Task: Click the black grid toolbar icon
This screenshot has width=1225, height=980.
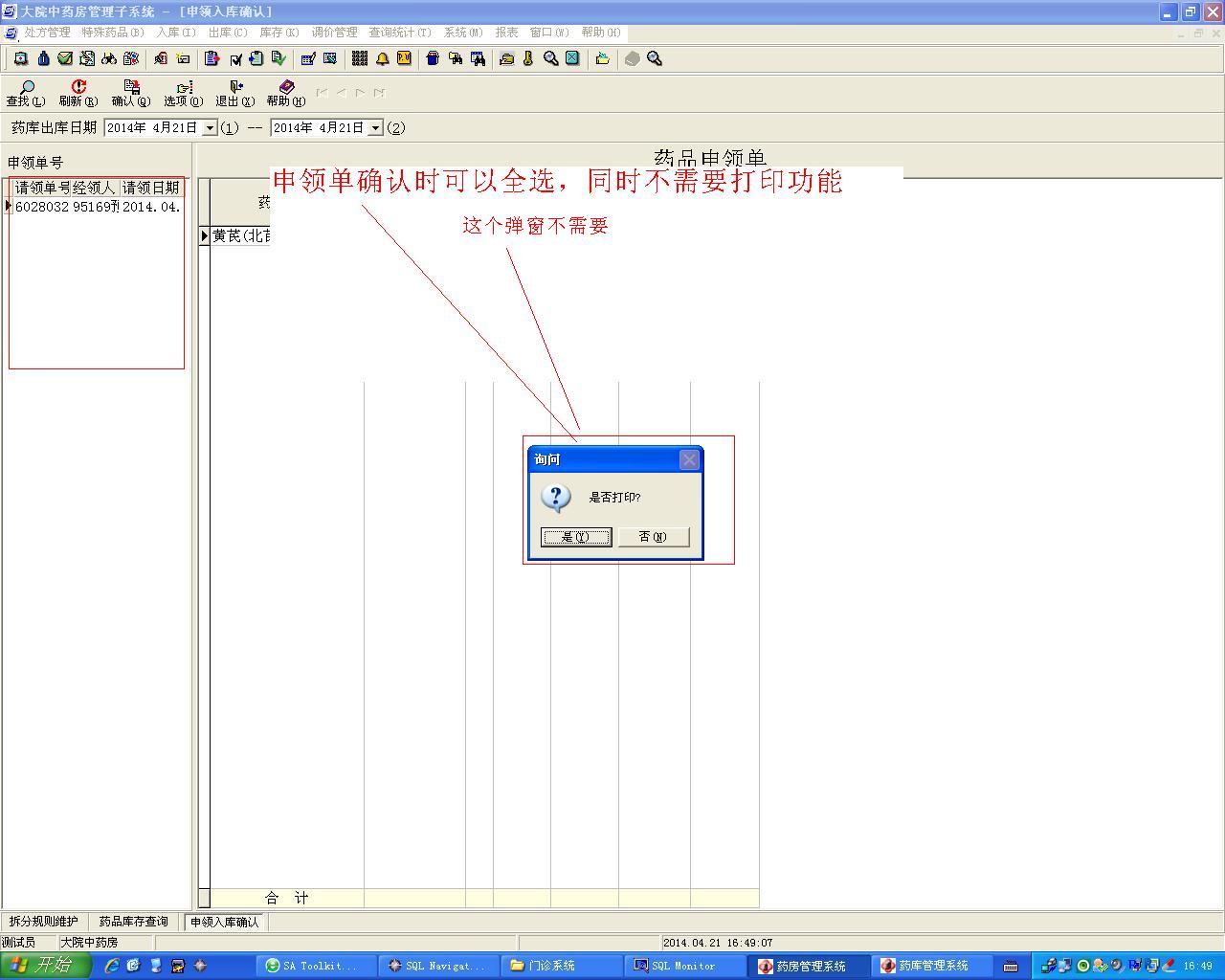Action: point(360,58)
